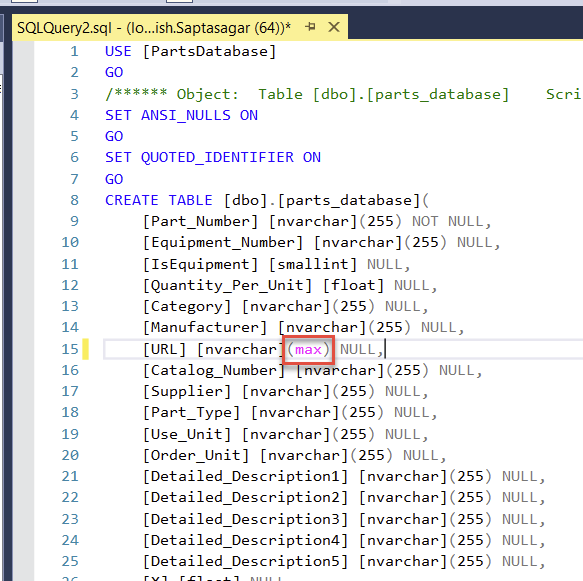Click 'SET QUOTED_IDENTIFIER ON' statement
The width and height of the screenshot is (583, 581).
pyautogui.click(x=213, y=158)
